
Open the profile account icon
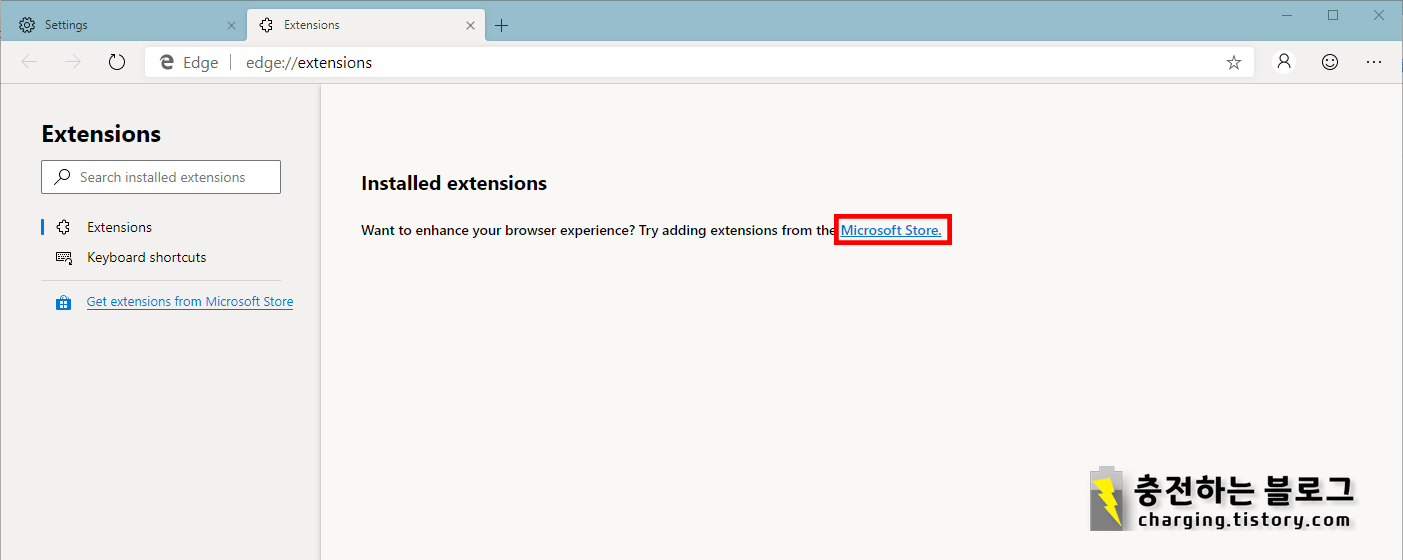pyautogui.click(x=1284, y=62)
